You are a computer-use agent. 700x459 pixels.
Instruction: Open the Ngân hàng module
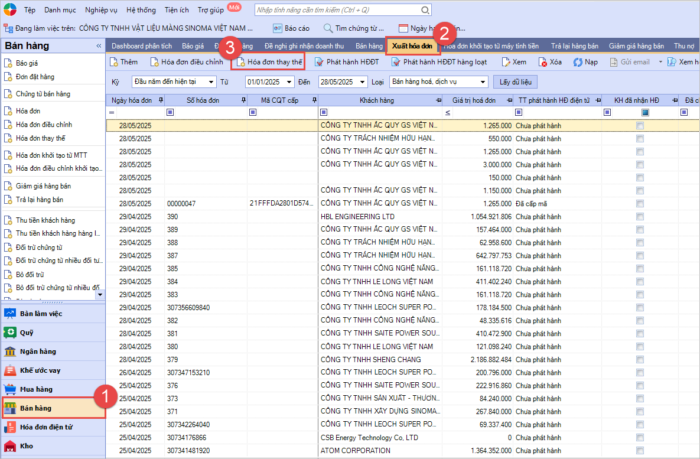[x=36, y=350]
